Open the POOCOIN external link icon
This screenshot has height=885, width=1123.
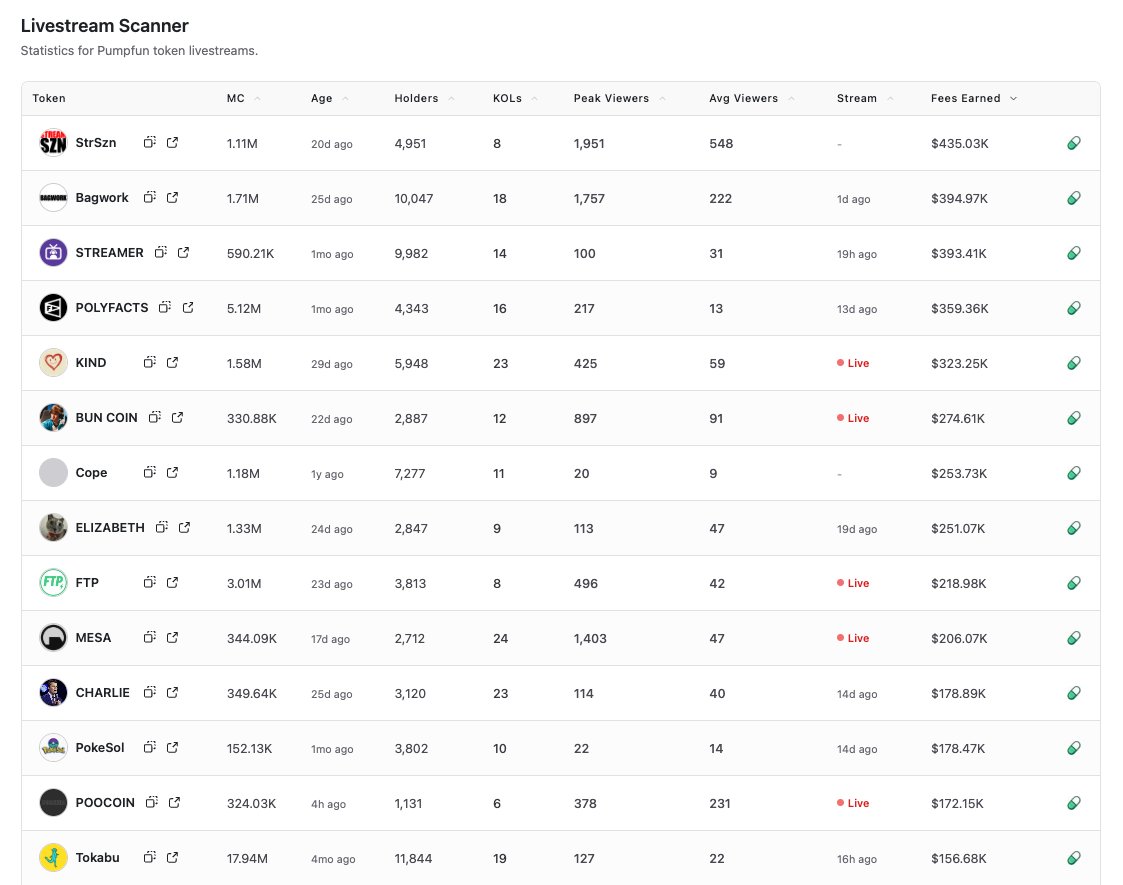pos(174,803)
